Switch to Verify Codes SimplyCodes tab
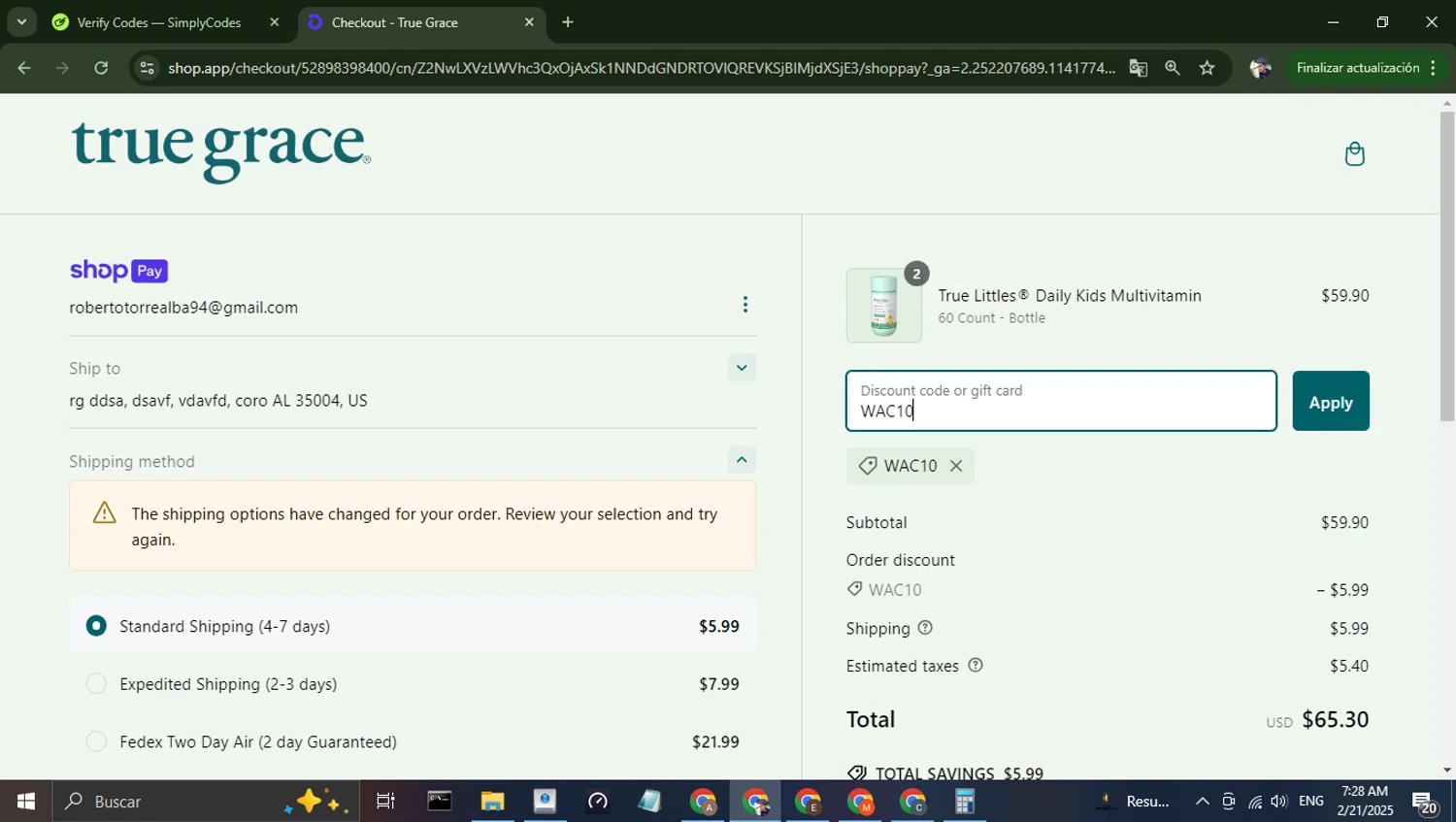 (160, 22)
